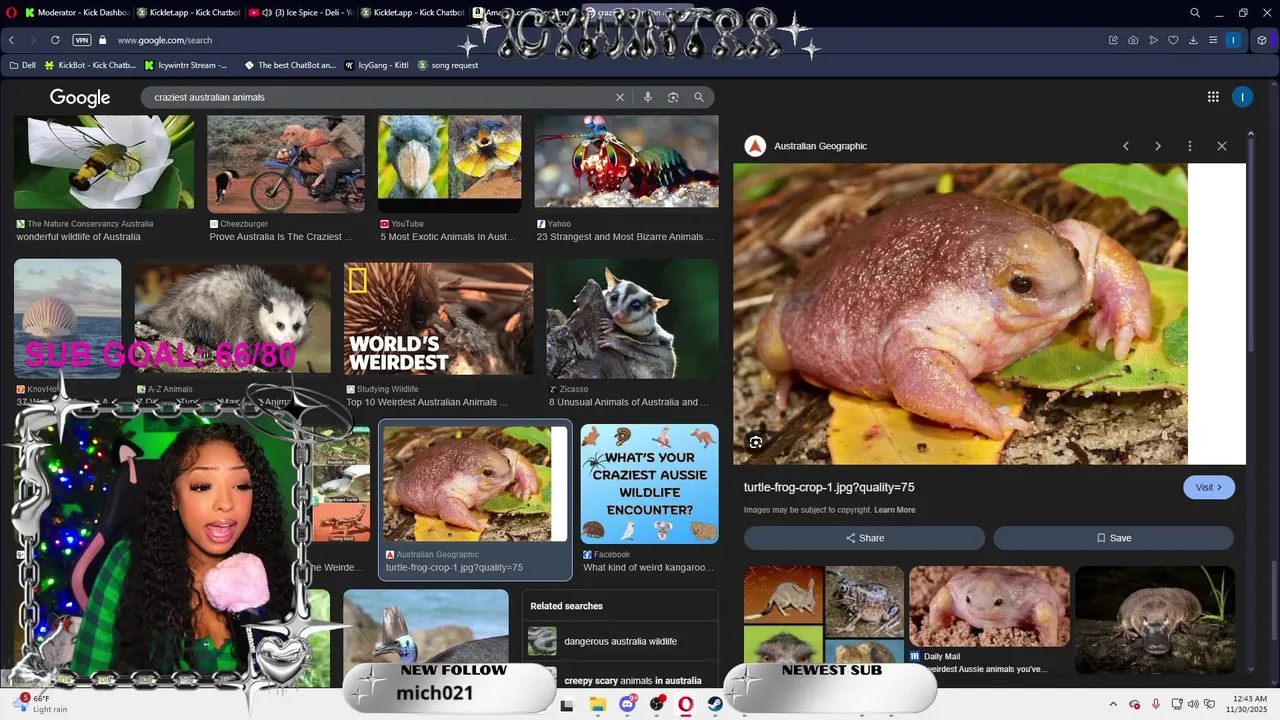
Task: Open the Google apps grid
Action: click(x=1213, y=97)
